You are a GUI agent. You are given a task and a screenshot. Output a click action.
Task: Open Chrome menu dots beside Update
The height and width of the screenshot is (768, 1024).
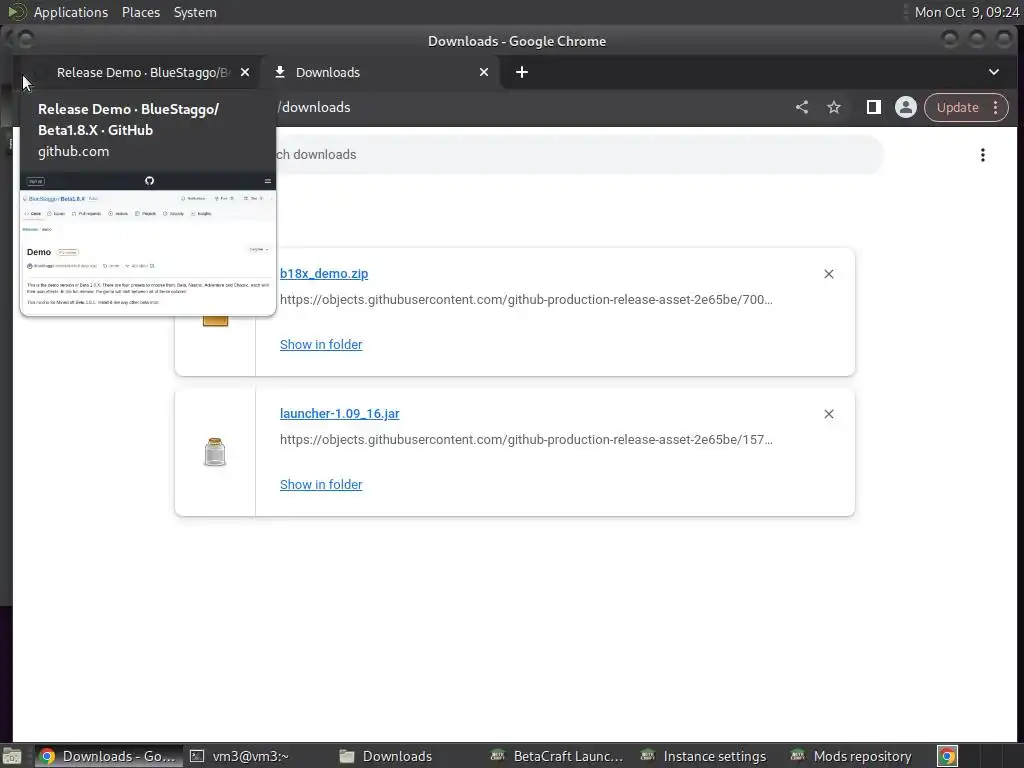(x=995, y=108)
